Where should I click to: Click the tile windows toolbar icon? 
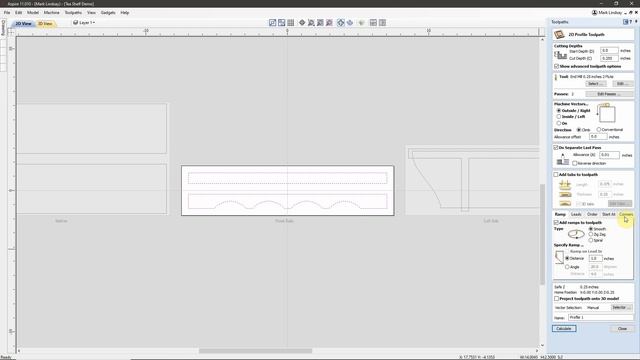[x=373, y=23]
